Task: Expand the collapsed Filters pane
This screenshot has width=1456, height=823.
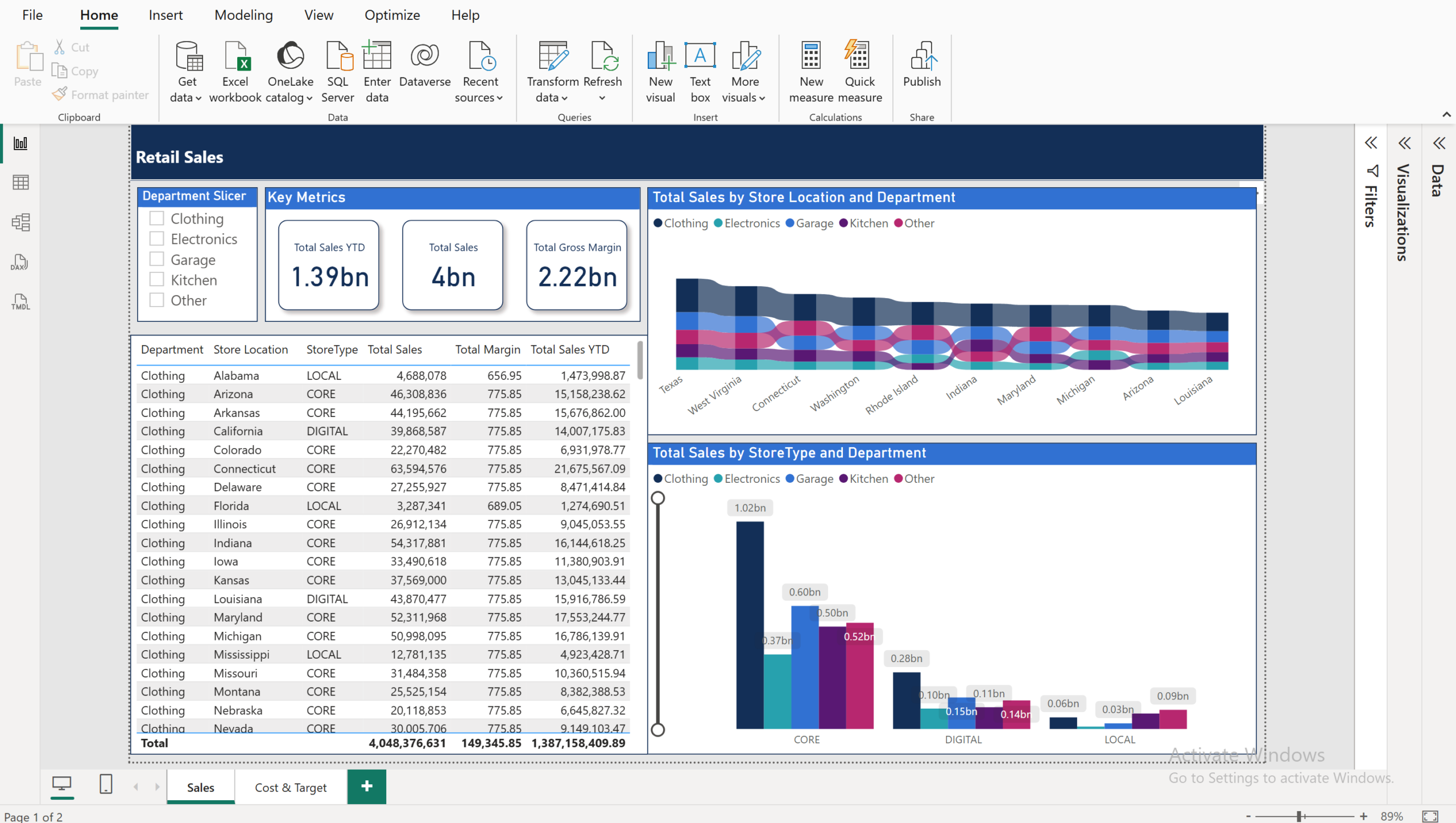Action: (x=1371, y=143)
